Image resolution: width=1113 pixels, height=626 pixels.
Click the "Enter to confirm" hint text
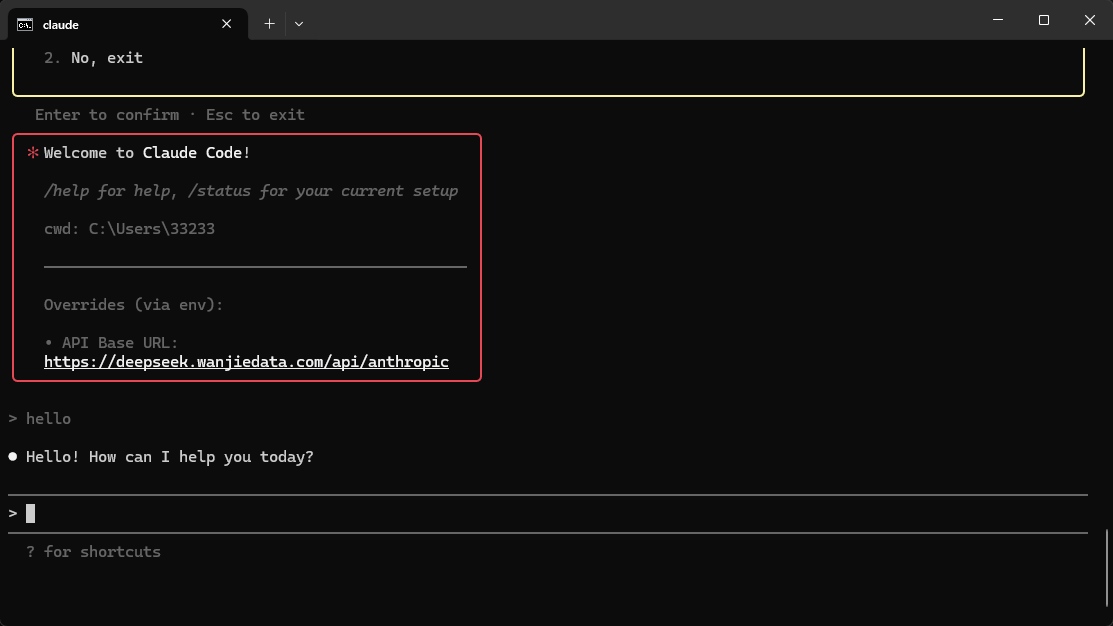pyautogui.click(x=107, y=115)
